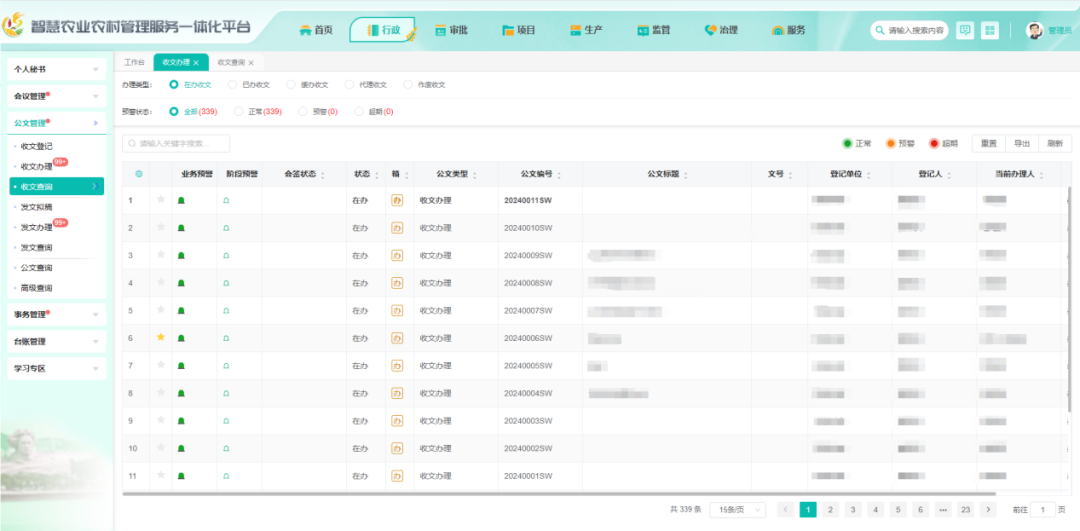Click the keyword search input field

(x=180, y=144)
